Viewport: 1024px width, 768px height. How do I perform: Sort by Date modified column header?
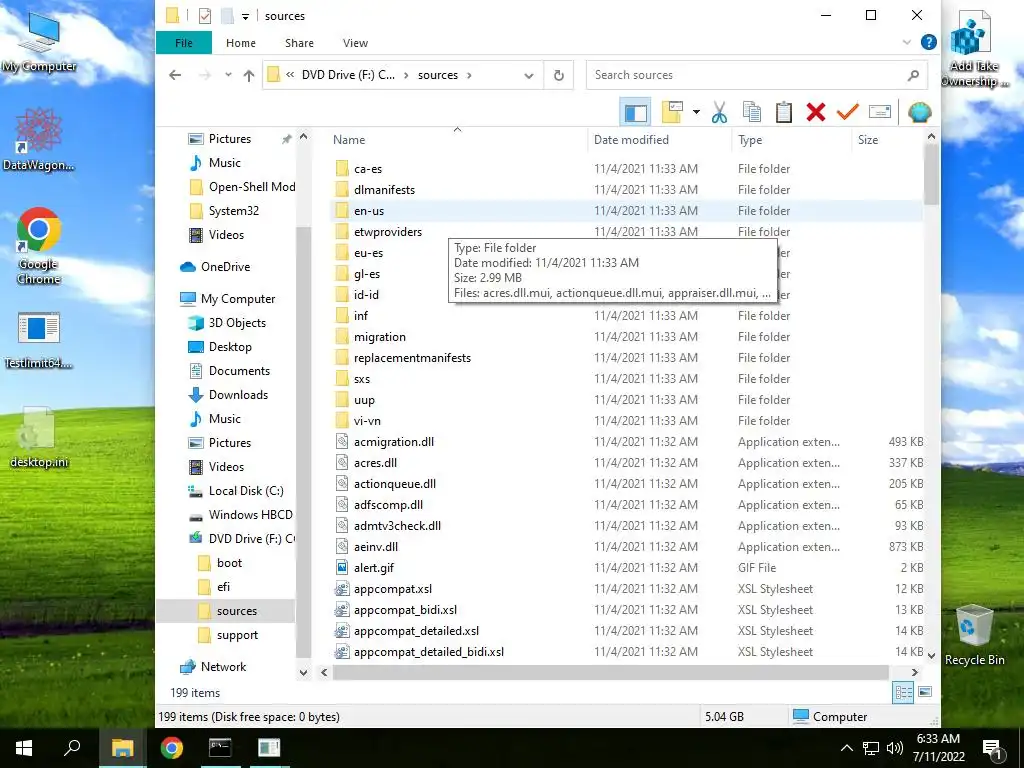tap(660, 140)
